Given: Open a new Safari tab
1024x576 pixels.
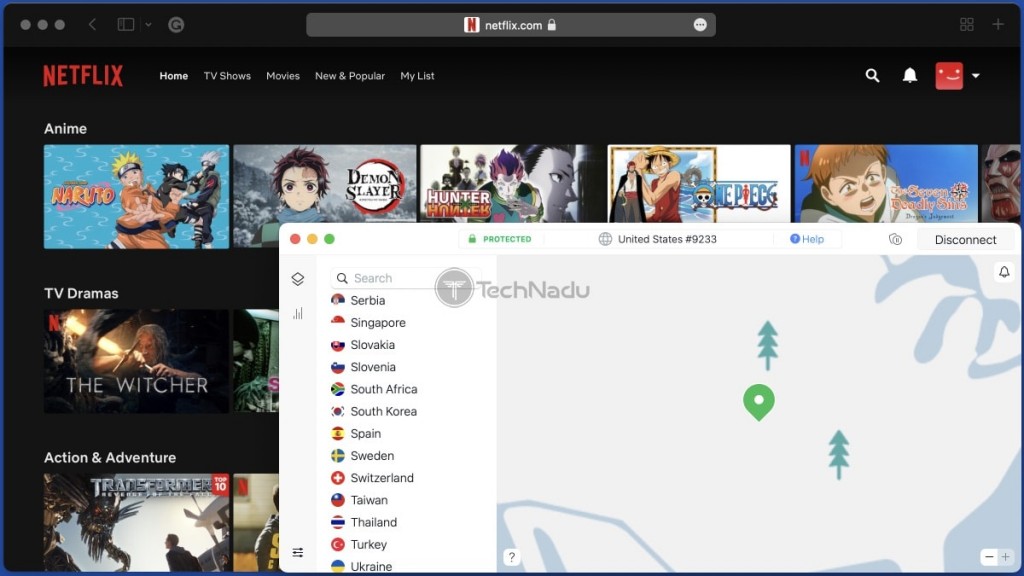Looking at the screenshot, I should click(x=998, y=25).
